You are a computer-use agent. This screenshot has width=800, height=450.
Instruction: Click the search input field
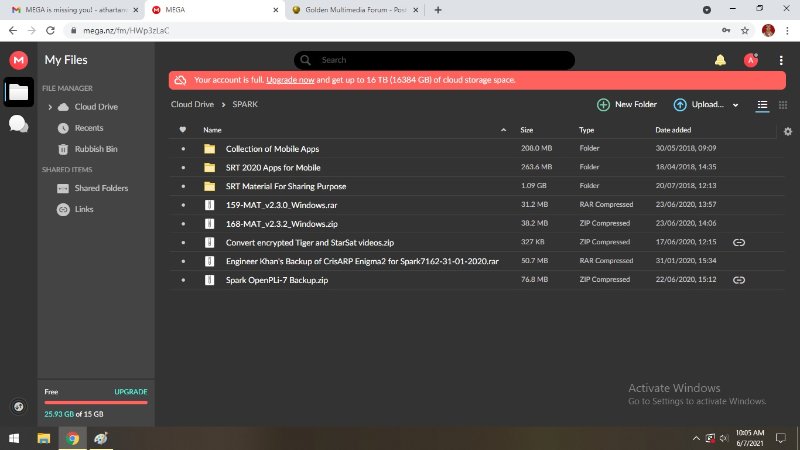point(434,60)
